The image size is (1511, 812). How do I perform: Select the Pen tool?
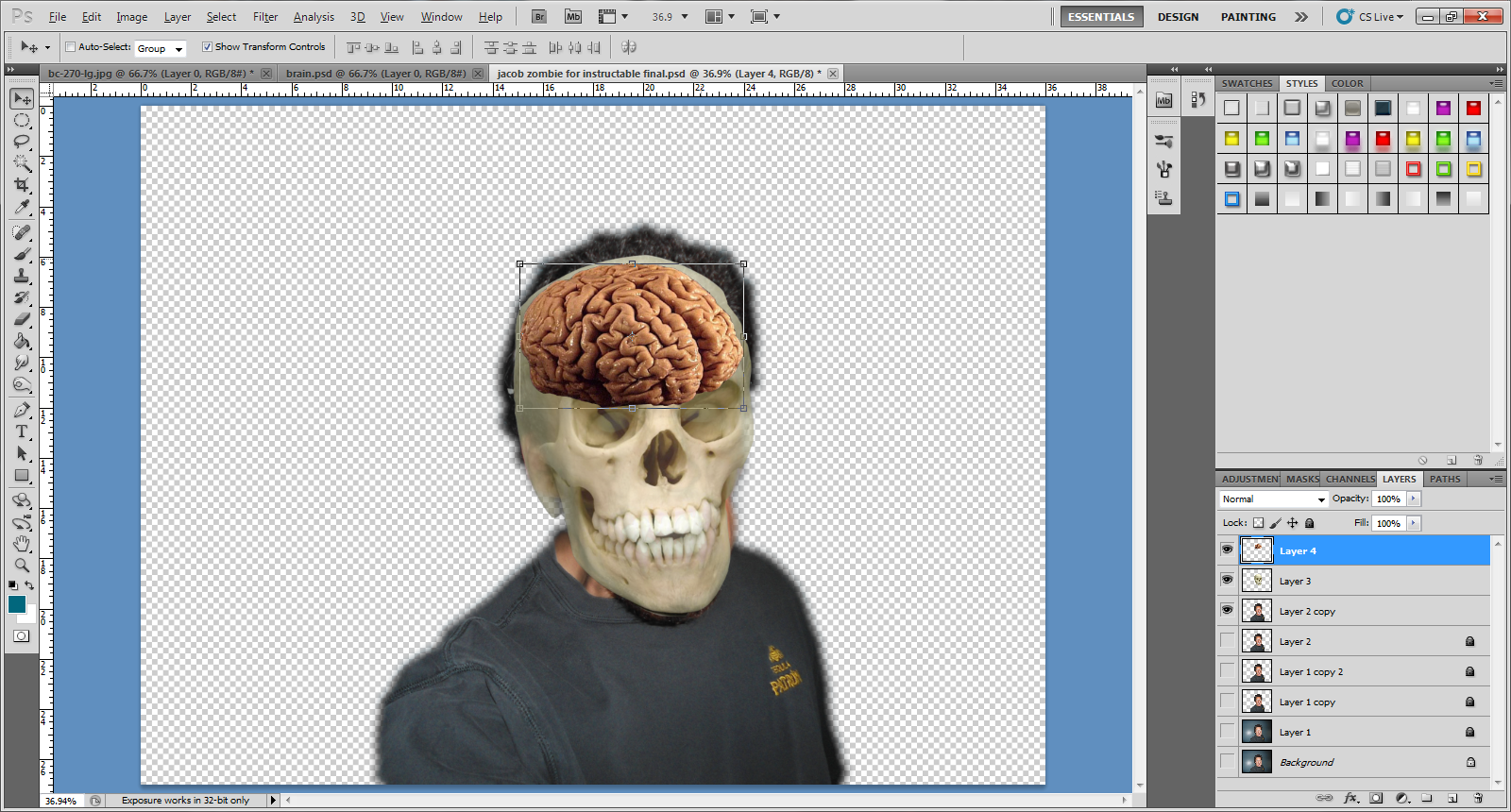tap(22, 410)
